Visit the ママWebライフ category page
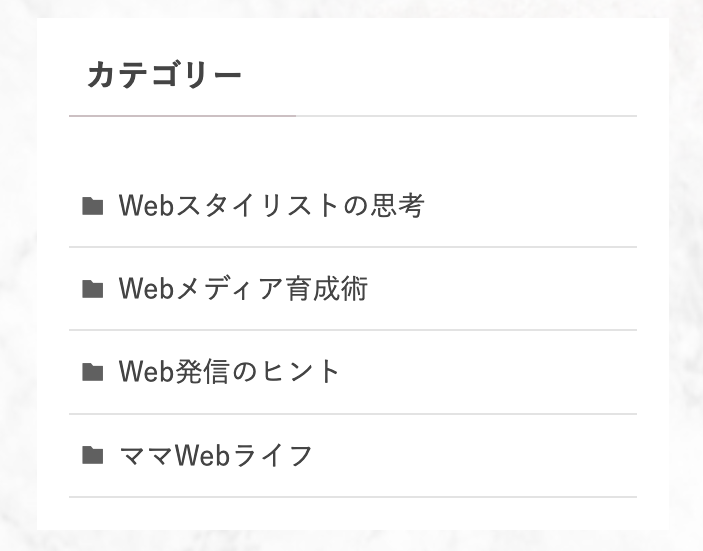This screenshot has height=551, width=703. pyautogui.click(x=216, y=455)
